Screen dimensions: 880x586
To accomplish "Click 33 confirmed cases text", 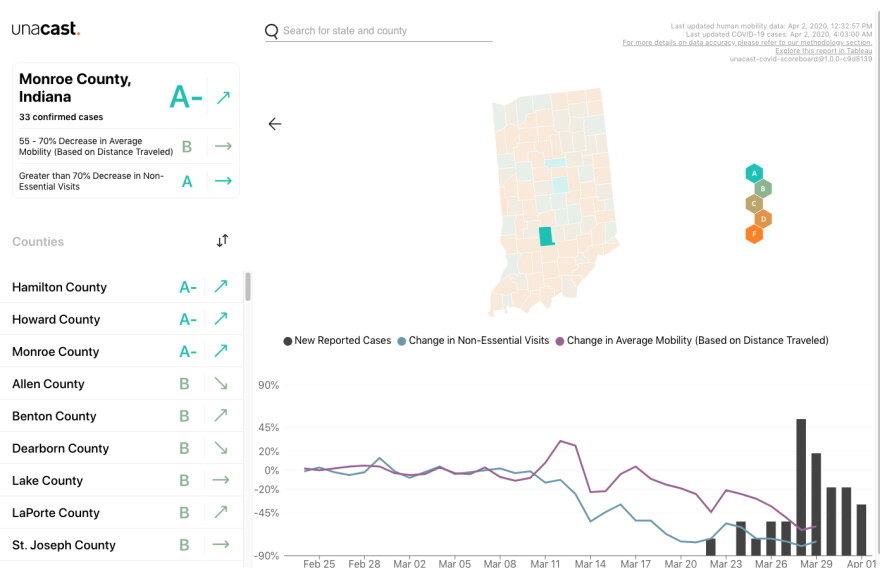I will [x=61, y=117].
